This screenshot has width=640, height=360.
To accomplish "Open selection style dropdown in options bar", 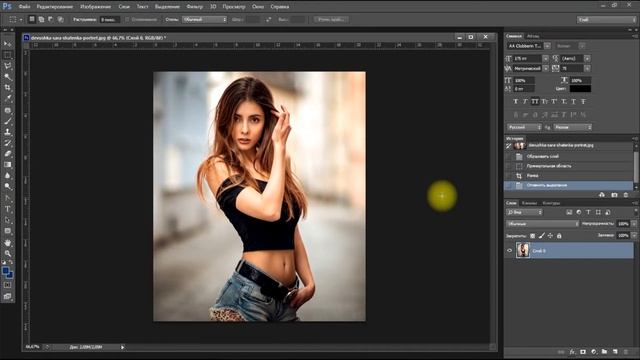I will pos(204,19).
